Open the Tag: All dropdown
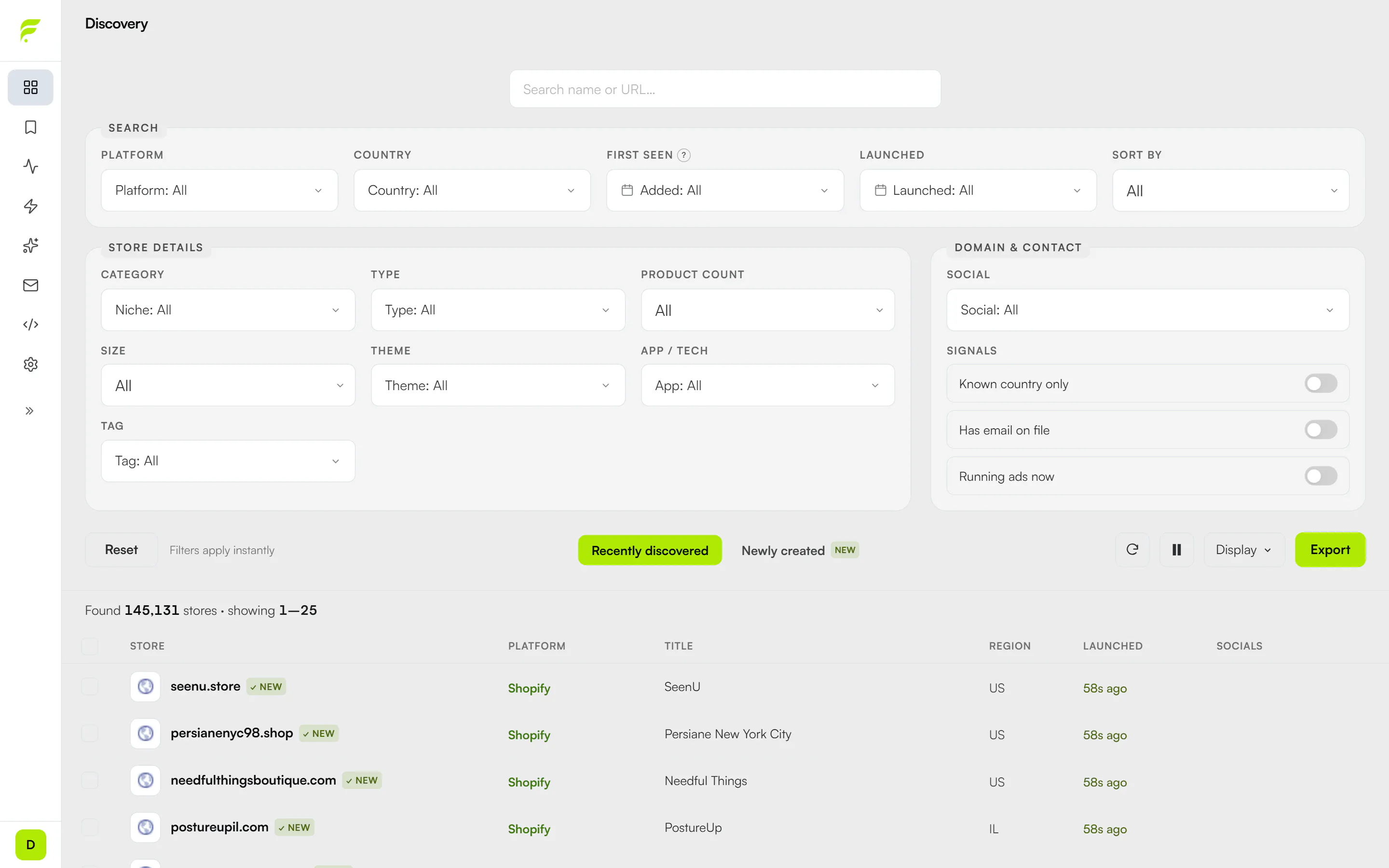The height and width of the screenshot is (868, 1389). 228,461
